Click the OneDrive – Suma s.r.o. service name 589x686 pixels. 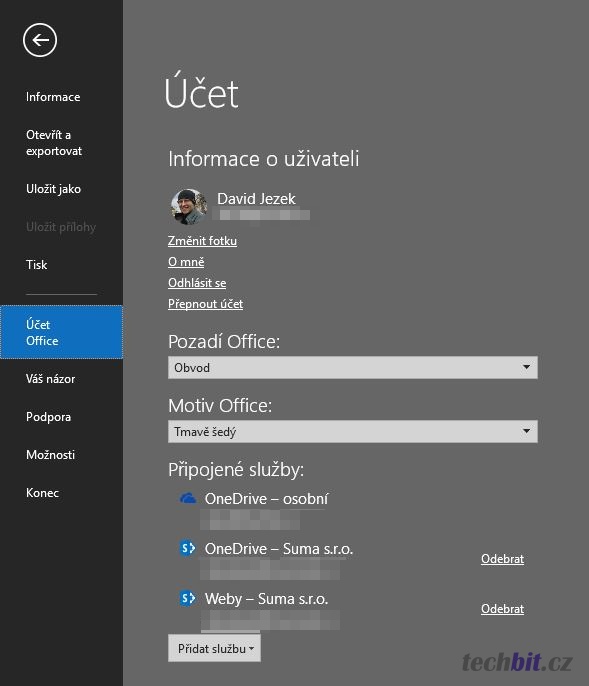(x=279, y=549)
